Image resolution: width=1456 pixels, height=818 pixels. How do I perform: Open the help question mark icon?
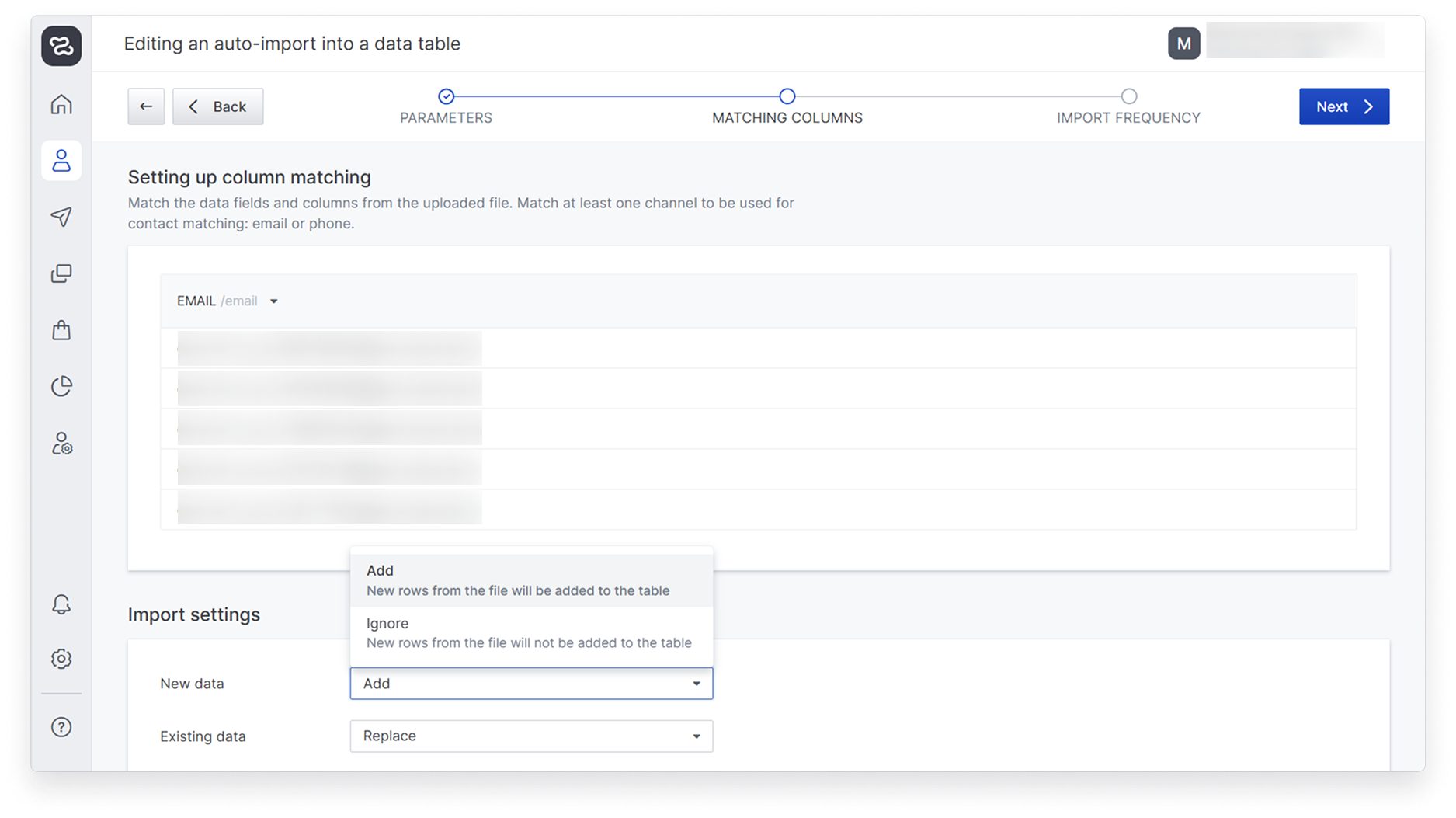coord(61,727)
